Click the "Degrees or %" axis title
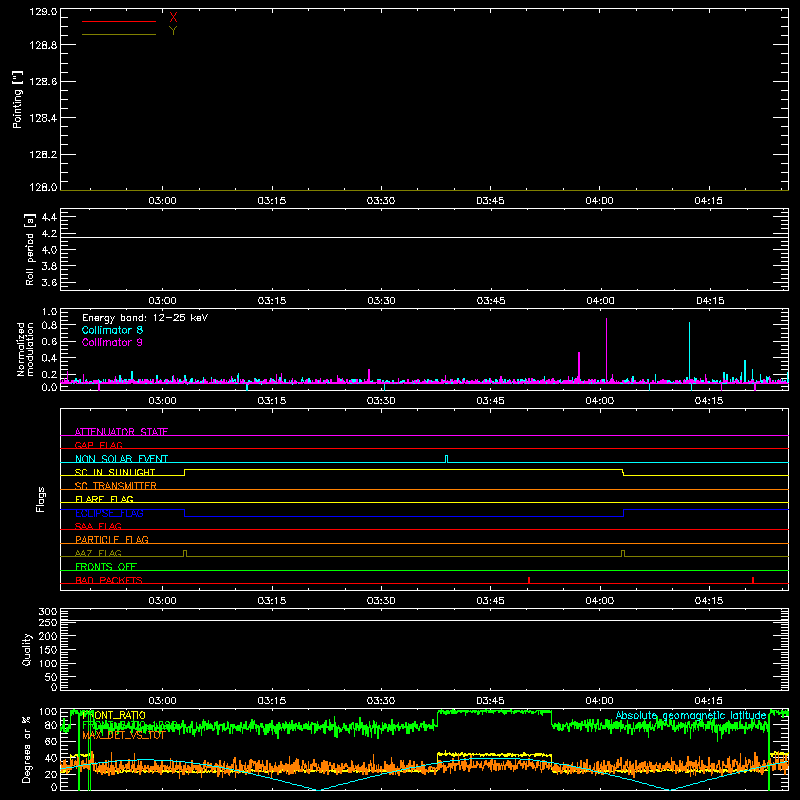 click(x=27, y=749)
